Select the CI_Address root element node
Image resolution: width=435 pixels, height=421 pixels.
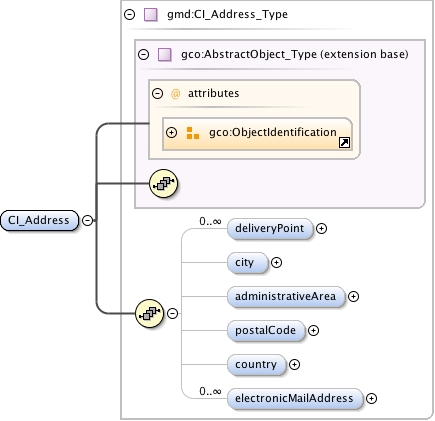39,220
